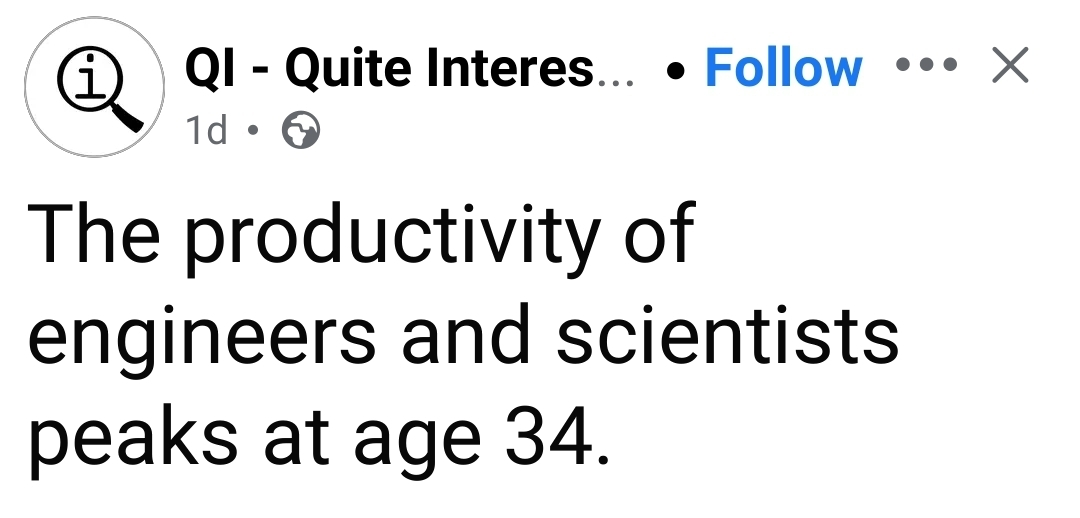Dismiss the post with the X icon
The width and height of the screenshot is (1080, 518).
[x=1008, y=66]
